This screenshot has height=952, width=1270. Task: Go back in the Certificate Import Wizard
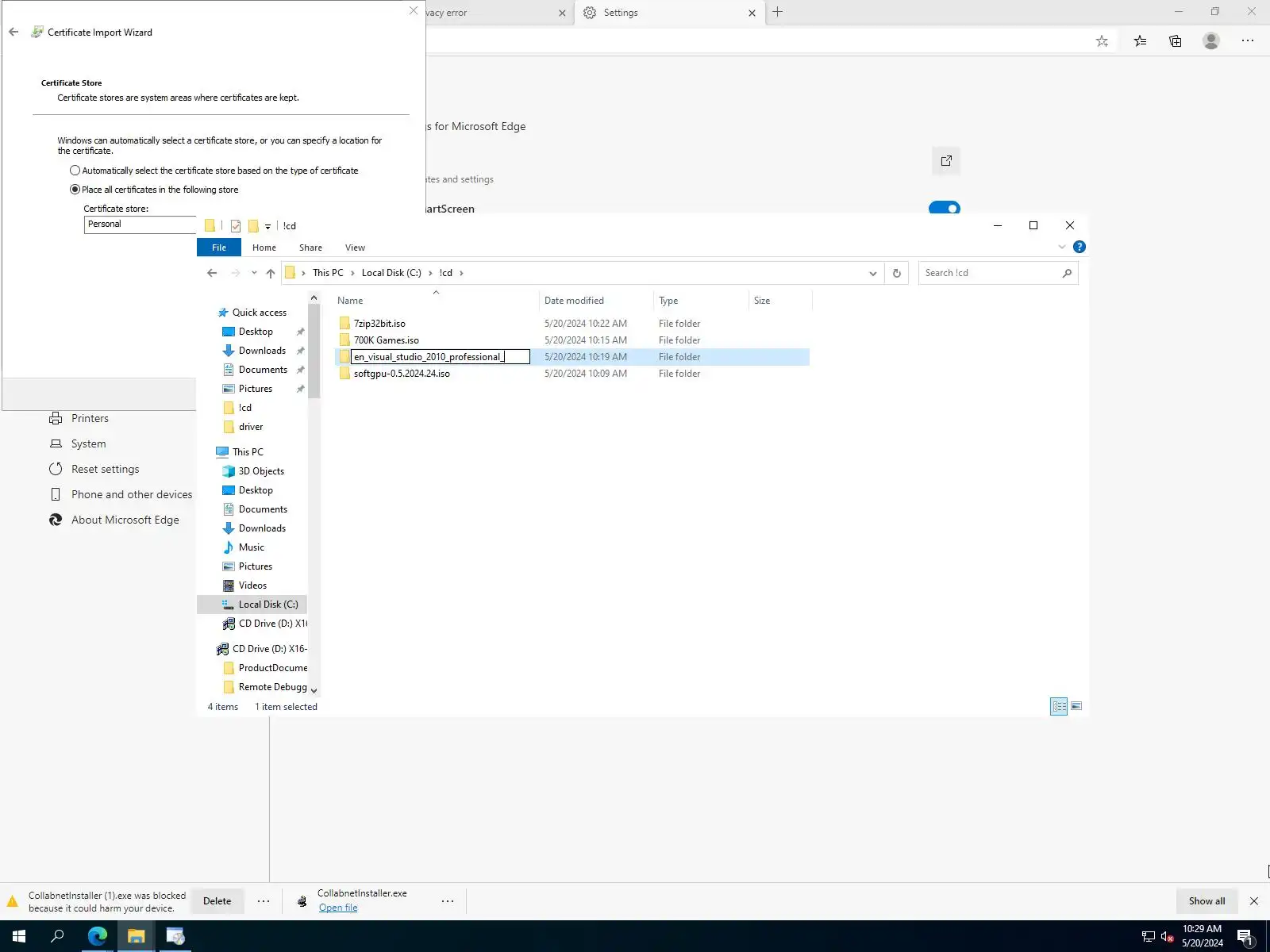[13, 32]
